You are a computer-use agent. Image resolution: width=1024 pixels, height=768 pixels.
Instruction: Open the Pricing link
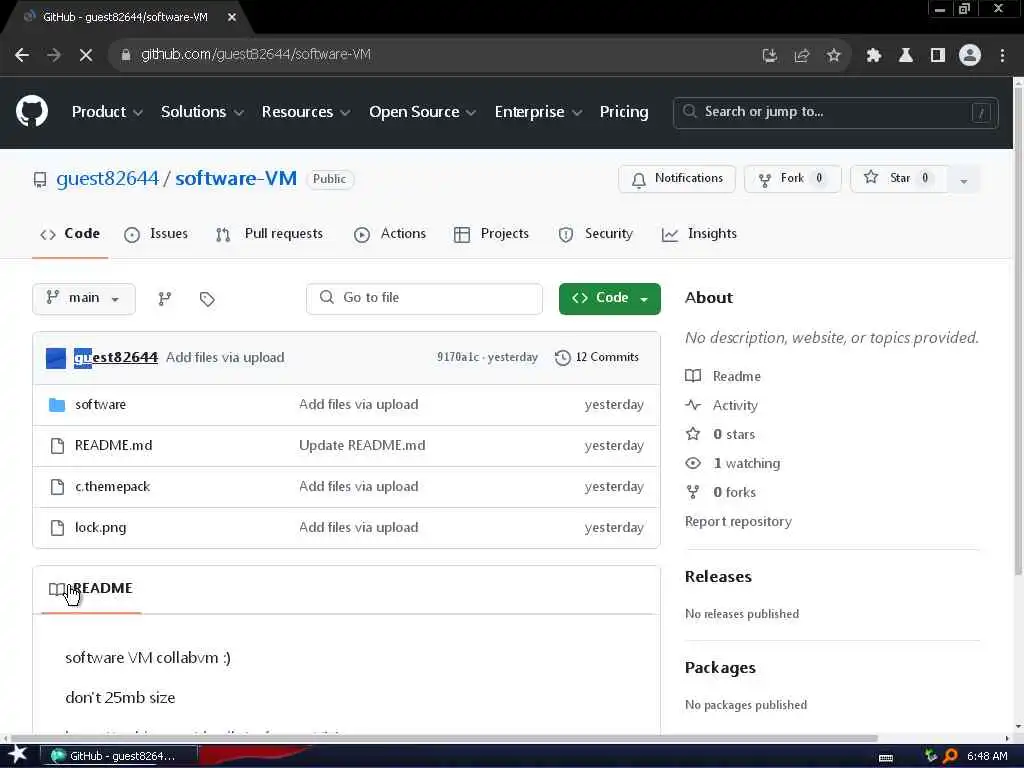624,112
